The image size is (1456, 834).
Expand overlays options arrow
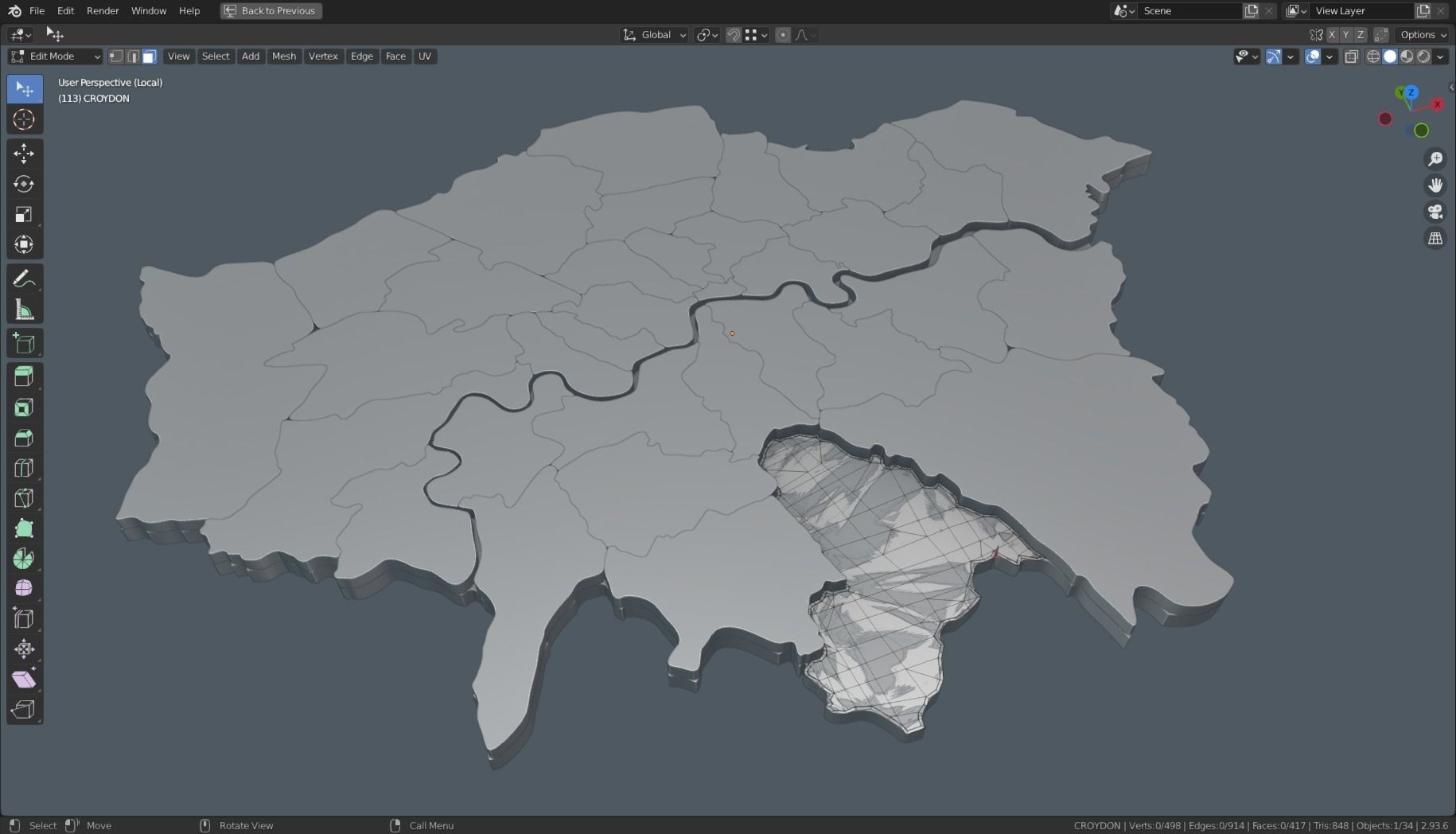(1329, 57)
